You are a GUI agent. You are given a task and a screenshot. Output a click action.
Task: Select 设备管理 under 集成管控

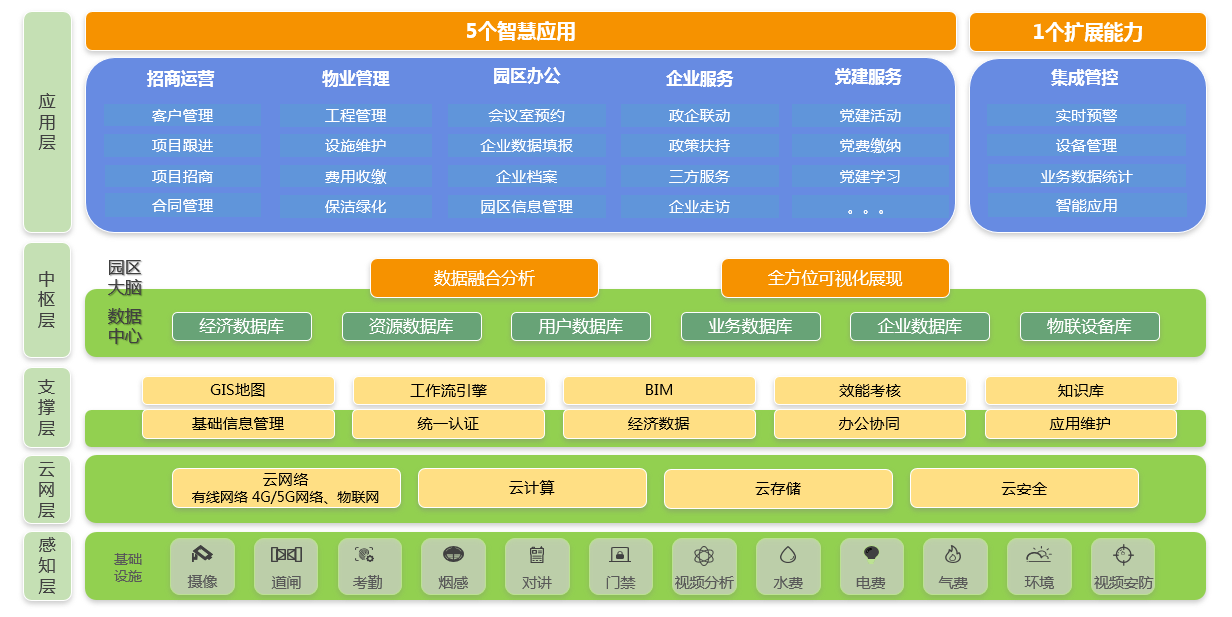point(1086,146)
